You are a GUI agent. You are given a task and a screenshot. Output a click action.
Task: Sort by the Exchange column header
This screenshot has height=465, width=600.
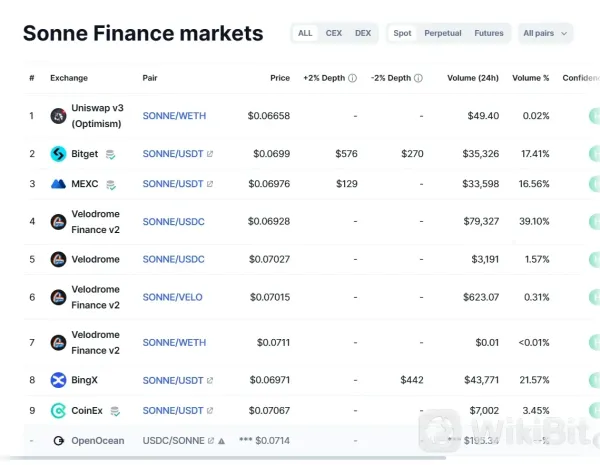[69, 78]
